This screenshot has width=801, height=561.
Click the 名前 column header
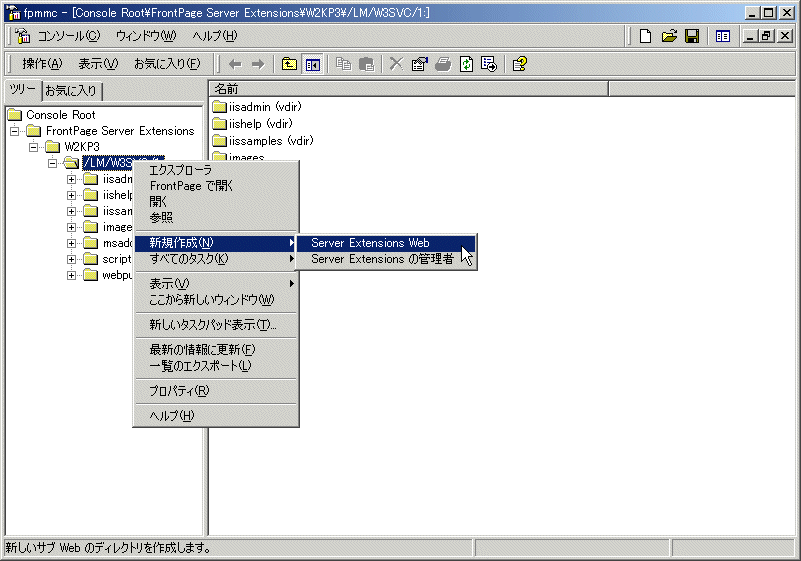409,89
